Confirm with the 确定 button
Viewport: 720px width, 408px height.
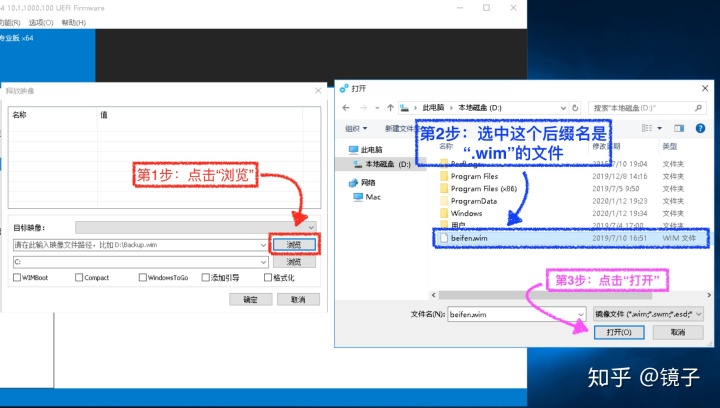click(251, 300)
